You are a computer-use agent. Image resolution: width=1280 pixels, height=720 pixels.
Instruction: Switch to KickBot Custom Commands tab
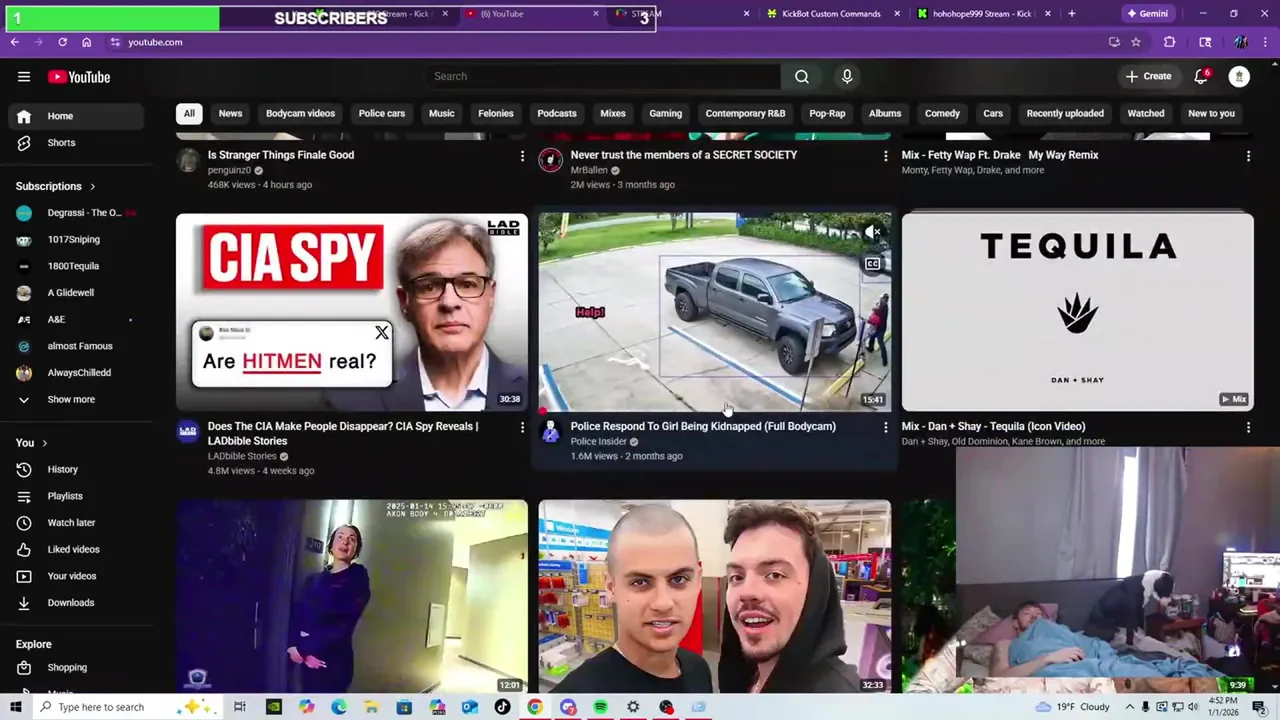pos(831,14)
